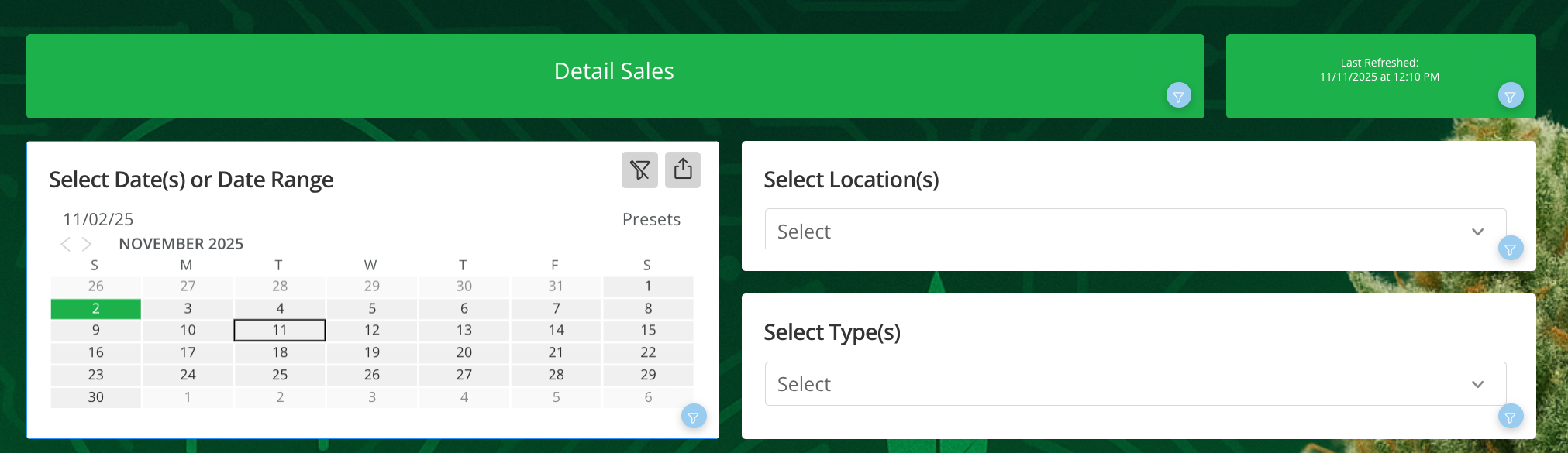Click greyed 3 in last calendar row
The width and height of the screenshot is (1568, 453).
coord(372,397)
